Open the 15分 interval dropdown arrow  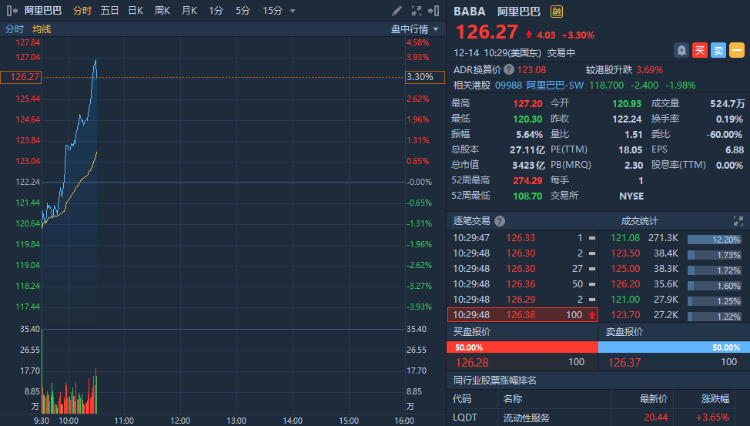pos(292,10)
